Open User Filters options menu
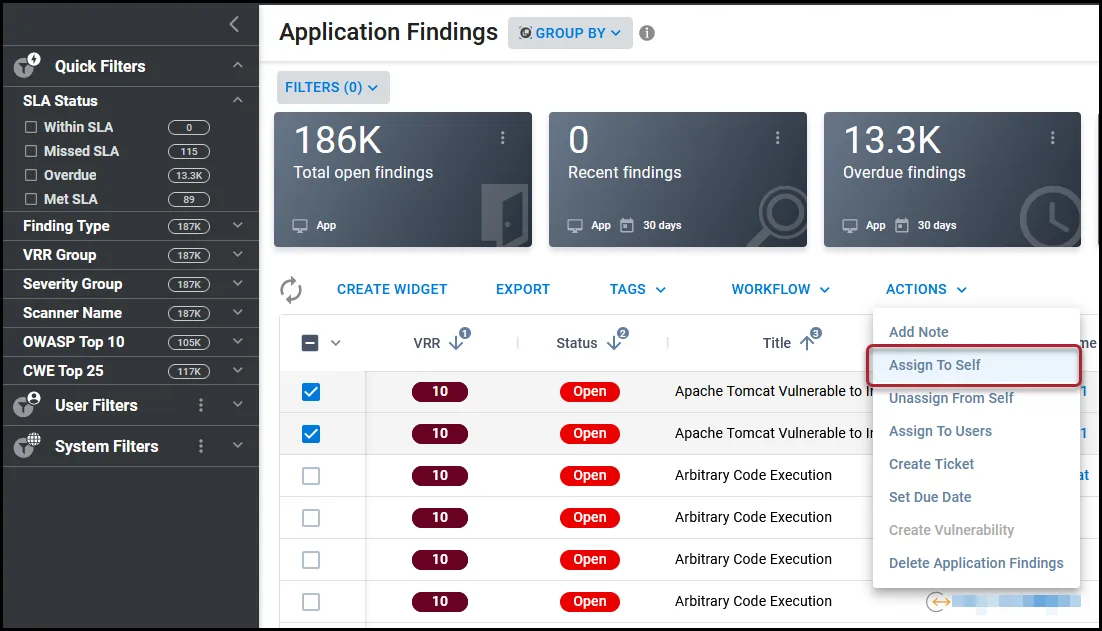The image size is (1102, 631). point(201,405)
